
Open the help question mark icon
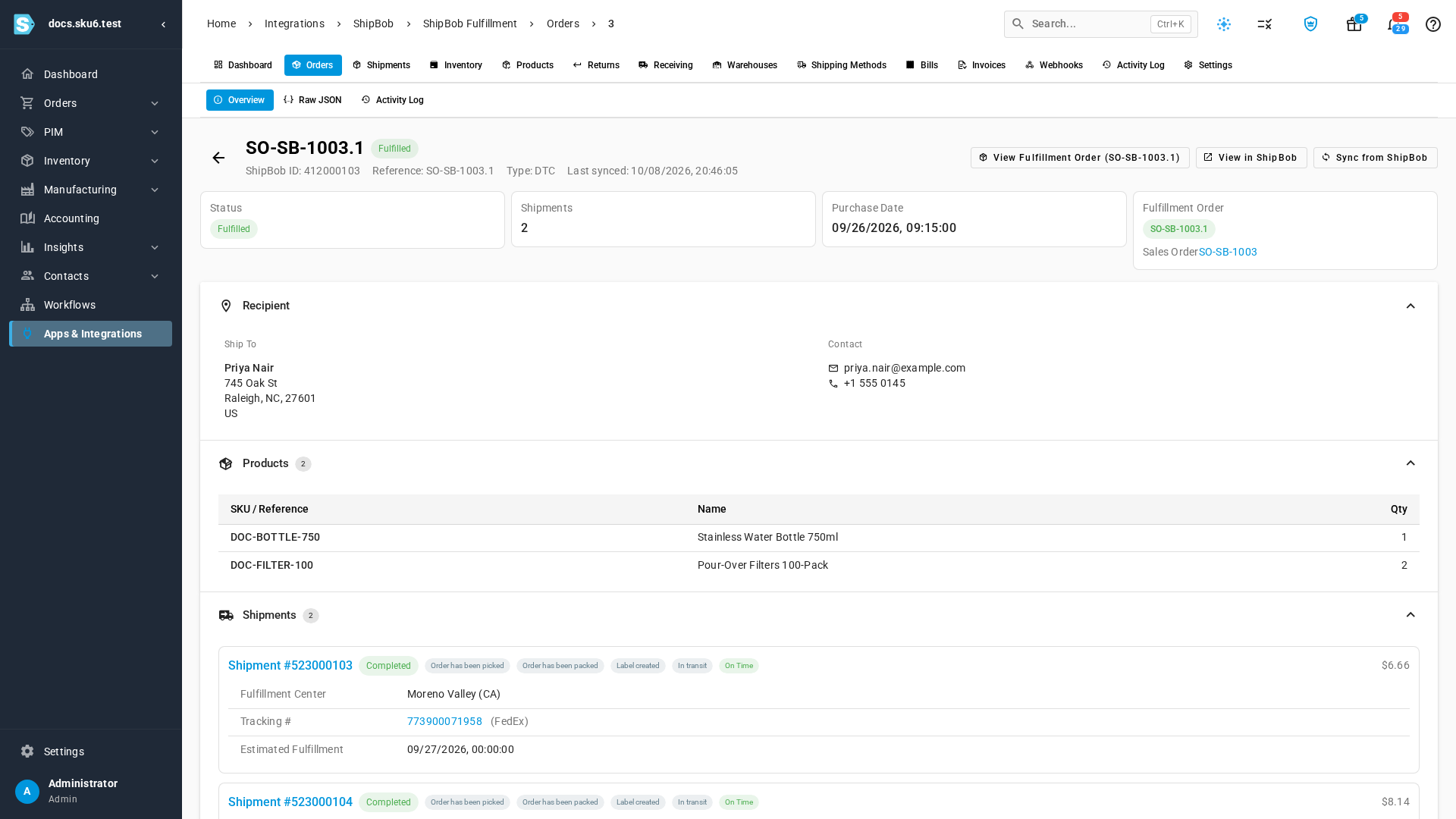[x=1432, y=24]
